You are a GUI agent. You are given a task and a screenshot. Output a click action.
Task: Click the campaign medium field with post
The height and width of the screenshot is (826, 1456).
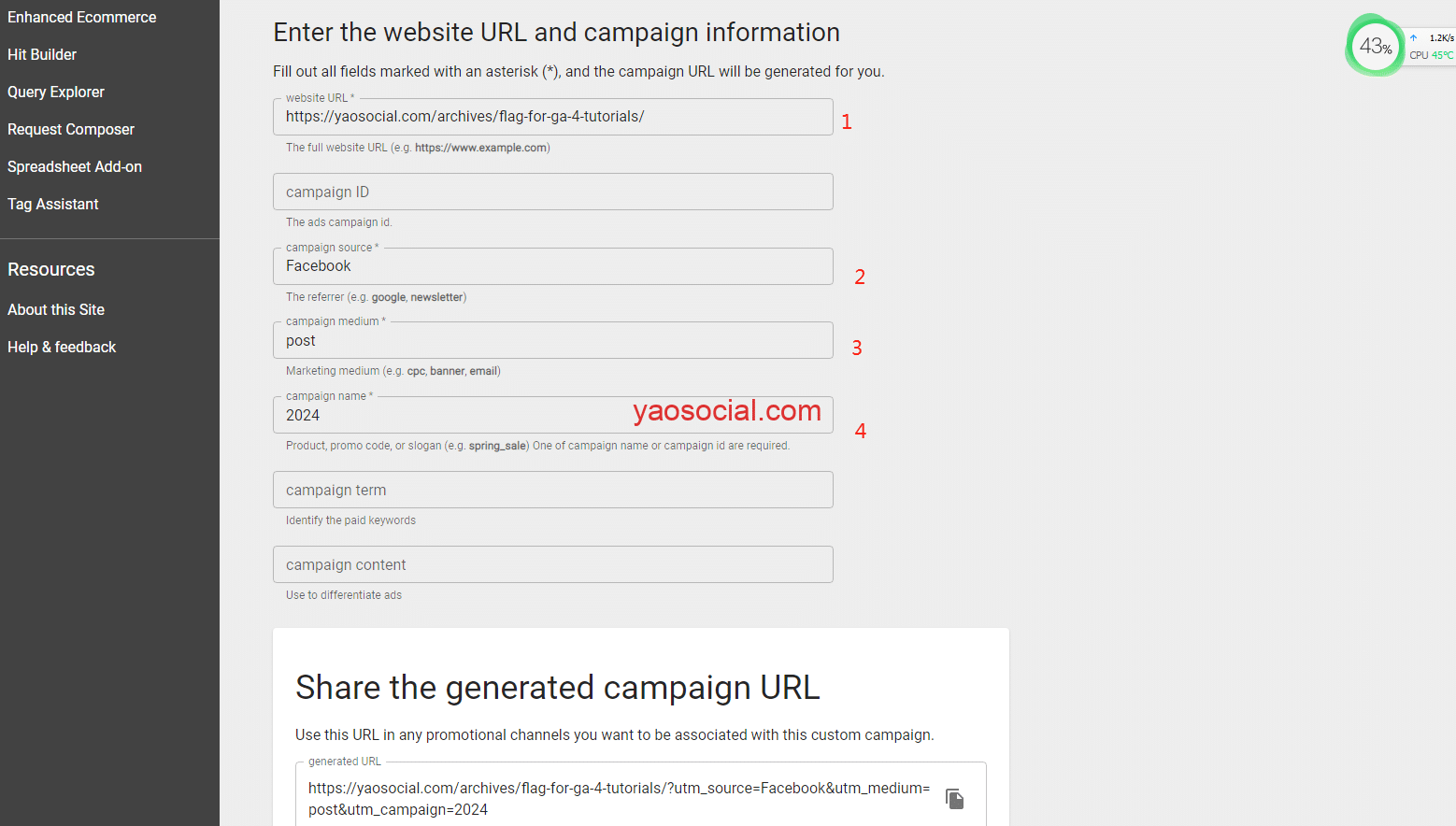pyautogui.click(x=551, y=341)
